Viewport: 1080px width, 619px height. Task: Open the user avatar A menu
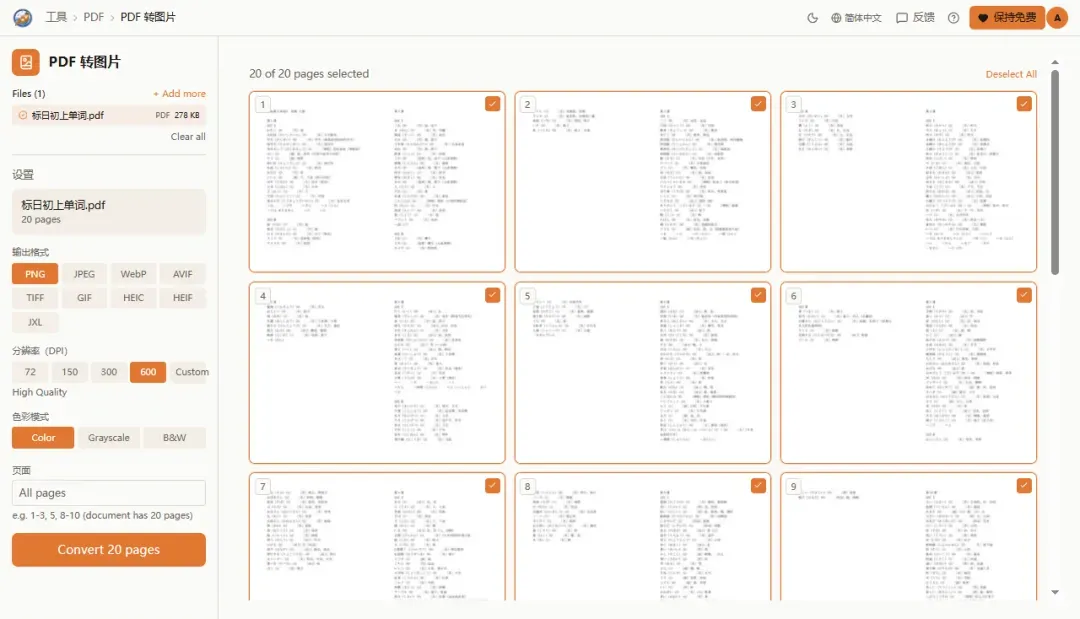coord(1057,18)
